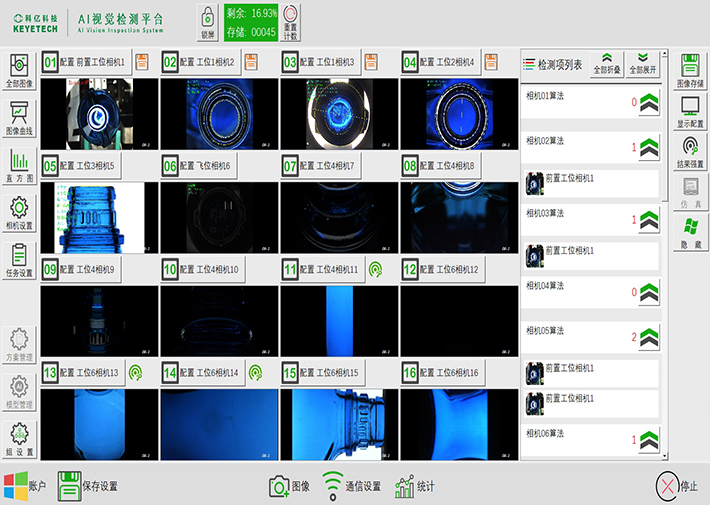Open 图像曲线 image curve panel

pyautogui.click(x=19, y=118)
